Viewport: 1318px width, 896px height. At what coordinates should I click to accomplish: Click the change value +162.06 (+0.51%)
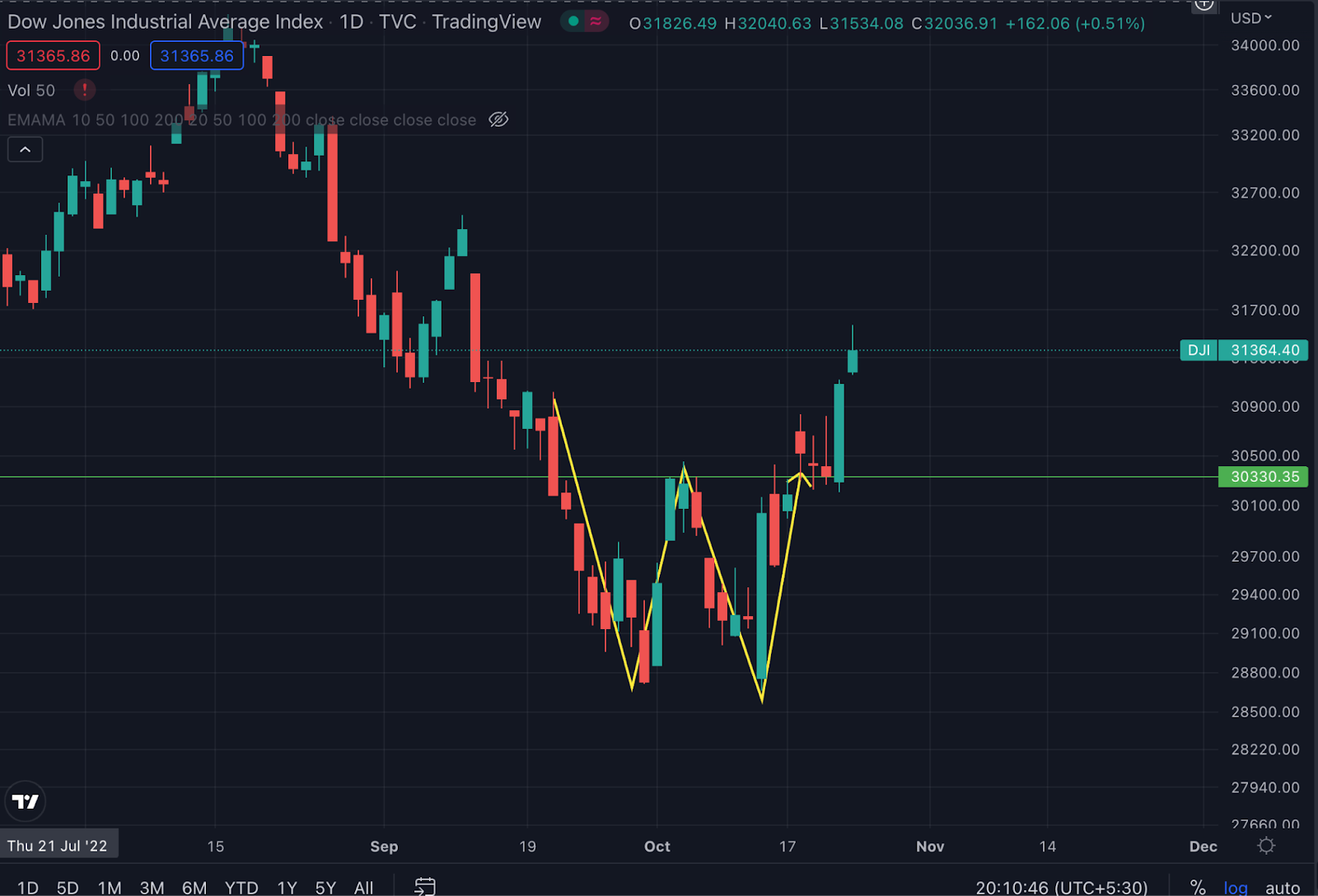1075,24
